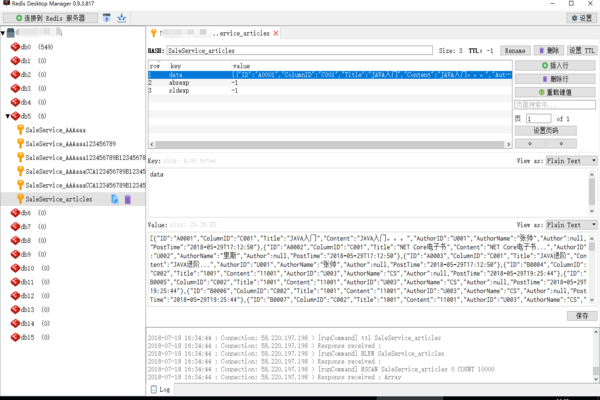
Task: Select the db13 database
Action: coord(30,310)
